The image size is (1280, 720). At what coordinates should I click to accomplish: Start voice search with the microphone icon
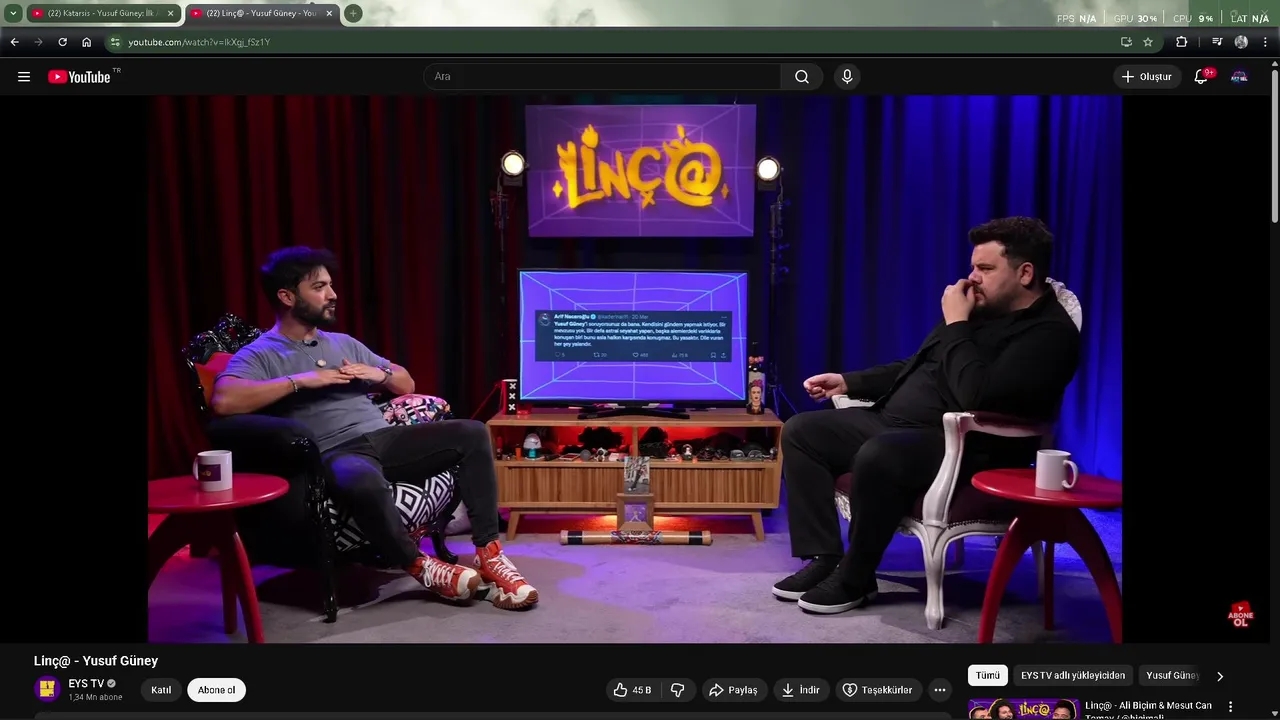(x=847, y=77)
